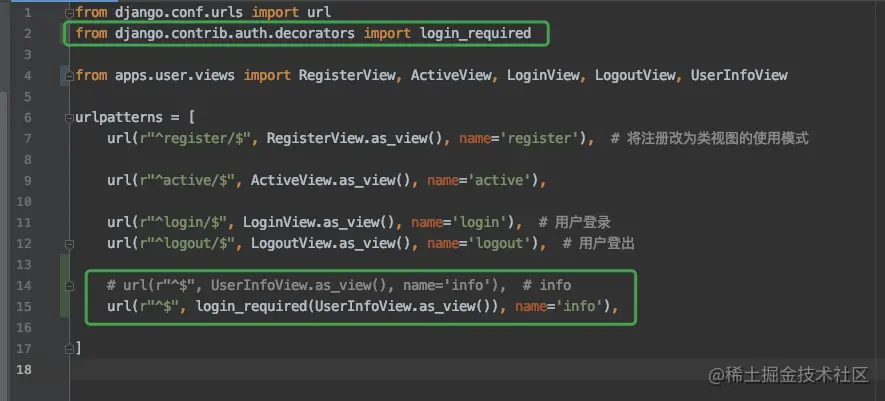Click 'django.contrib.auth.decorators' module path

click(235, 33)
